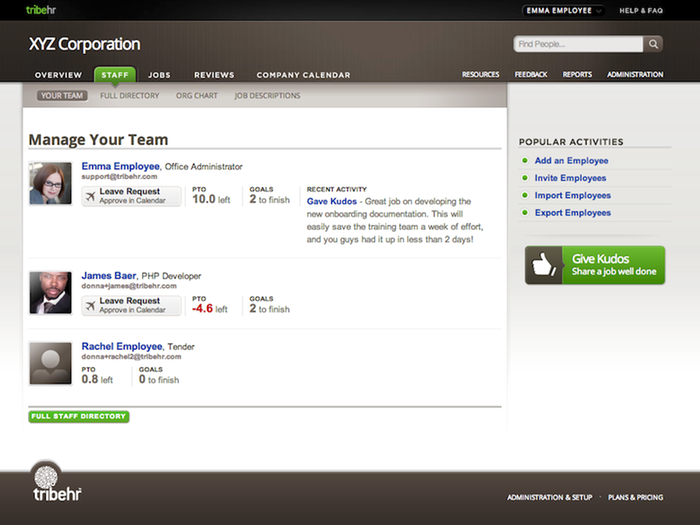This screenshot has height=525, width=700.
Task: Open the Reports menu
Action: click(577, 75)
